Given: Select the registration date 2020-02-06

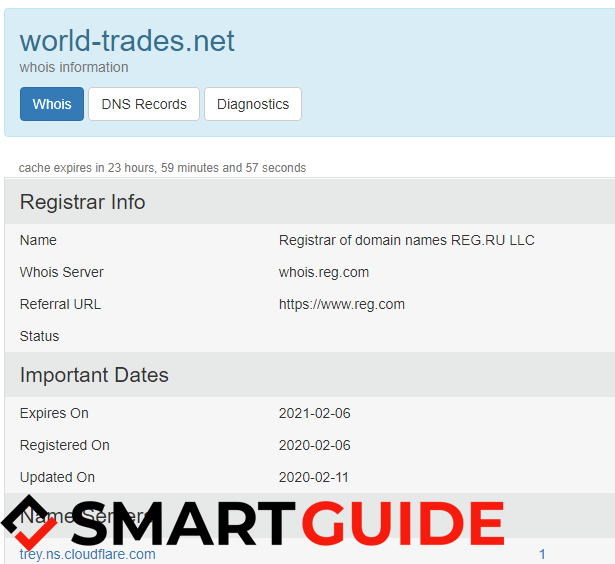Looking at the screenshot, I should click(315, 446).
